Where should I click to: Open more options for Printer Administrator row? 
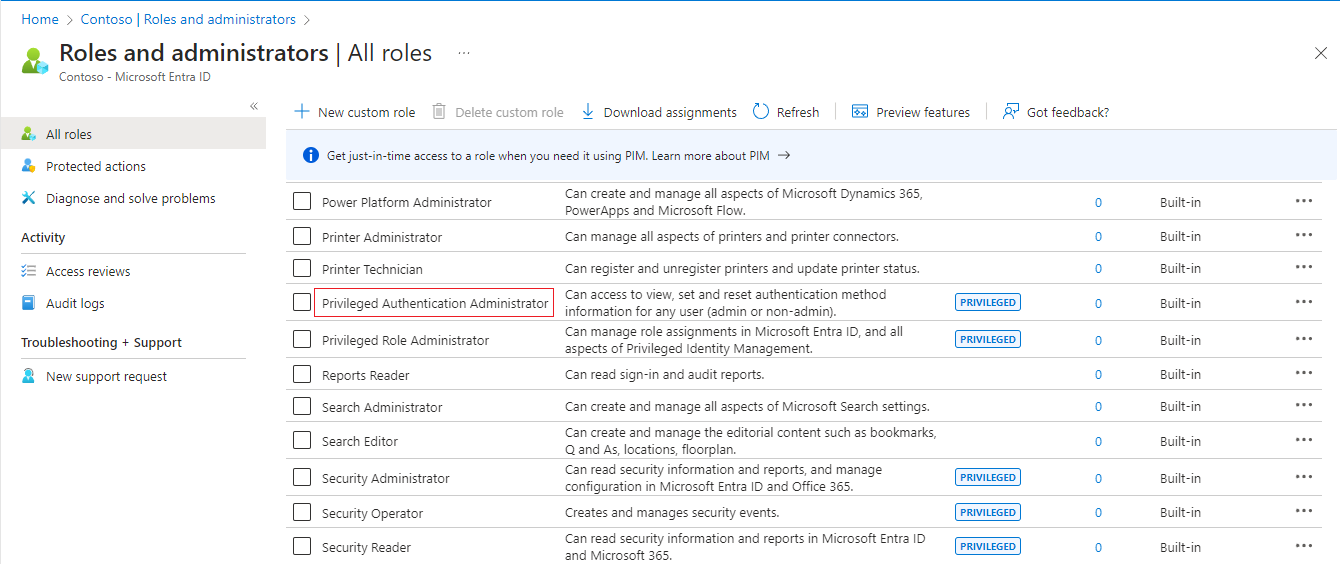1304,235
